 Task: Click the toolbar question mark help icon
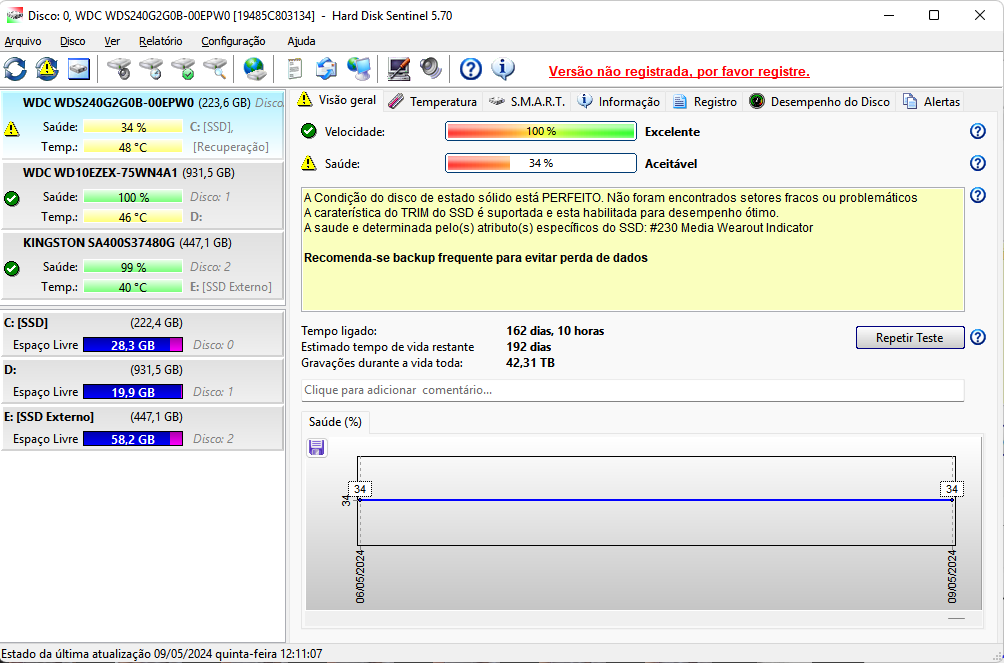pyautogui.click(x=471, y=69)
